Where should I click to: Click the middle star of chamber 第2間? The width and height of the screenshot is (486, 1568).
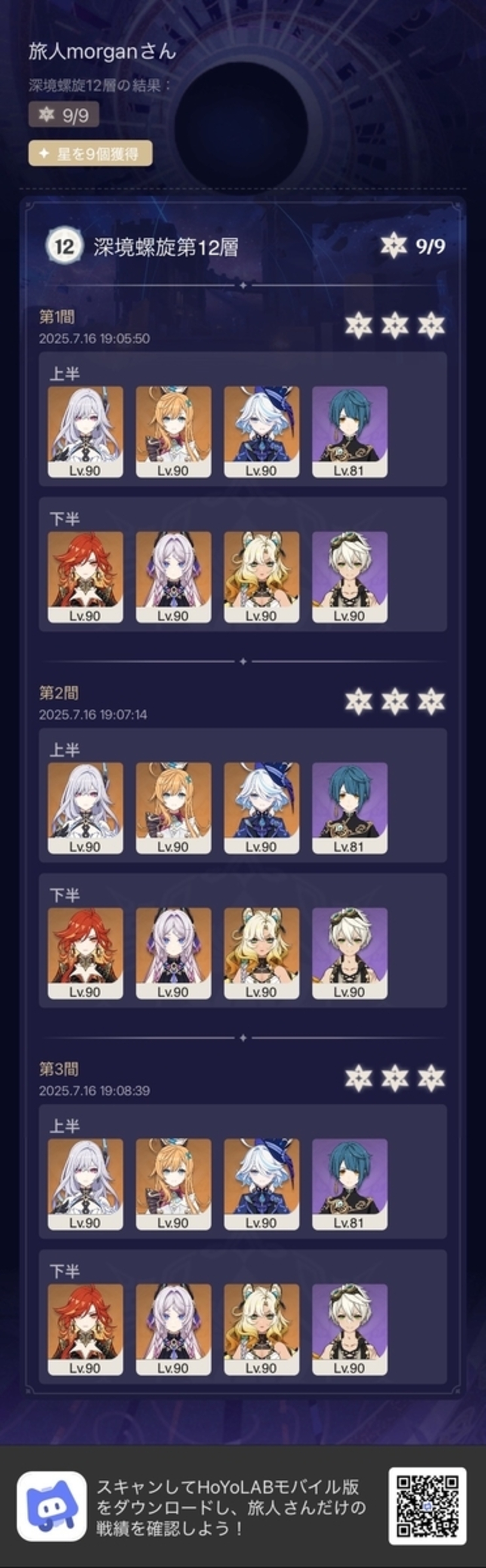click(x=395, y=702)
